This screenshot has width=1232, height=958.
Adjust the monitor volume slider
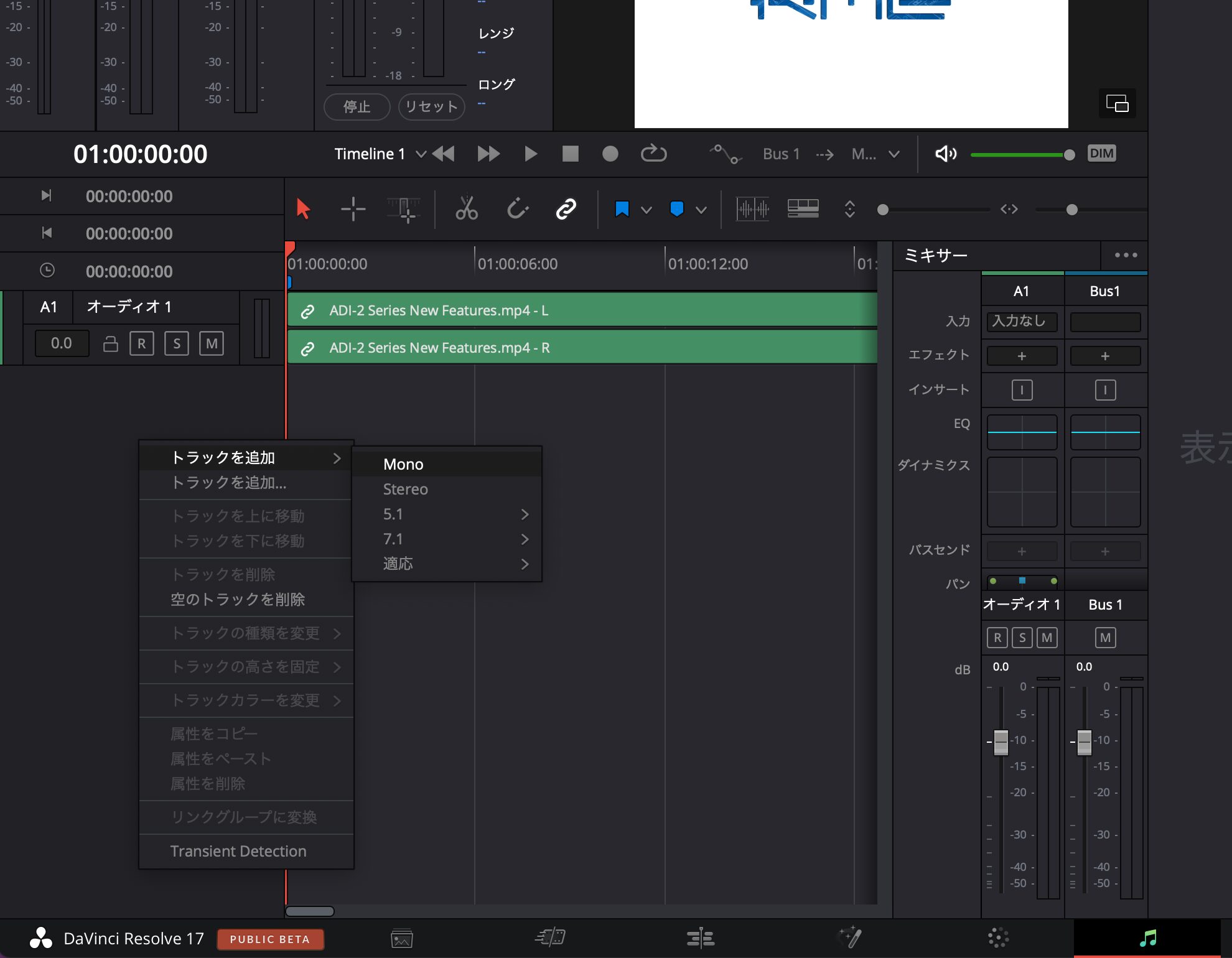pyautogui.click(x=1069, y=155)
